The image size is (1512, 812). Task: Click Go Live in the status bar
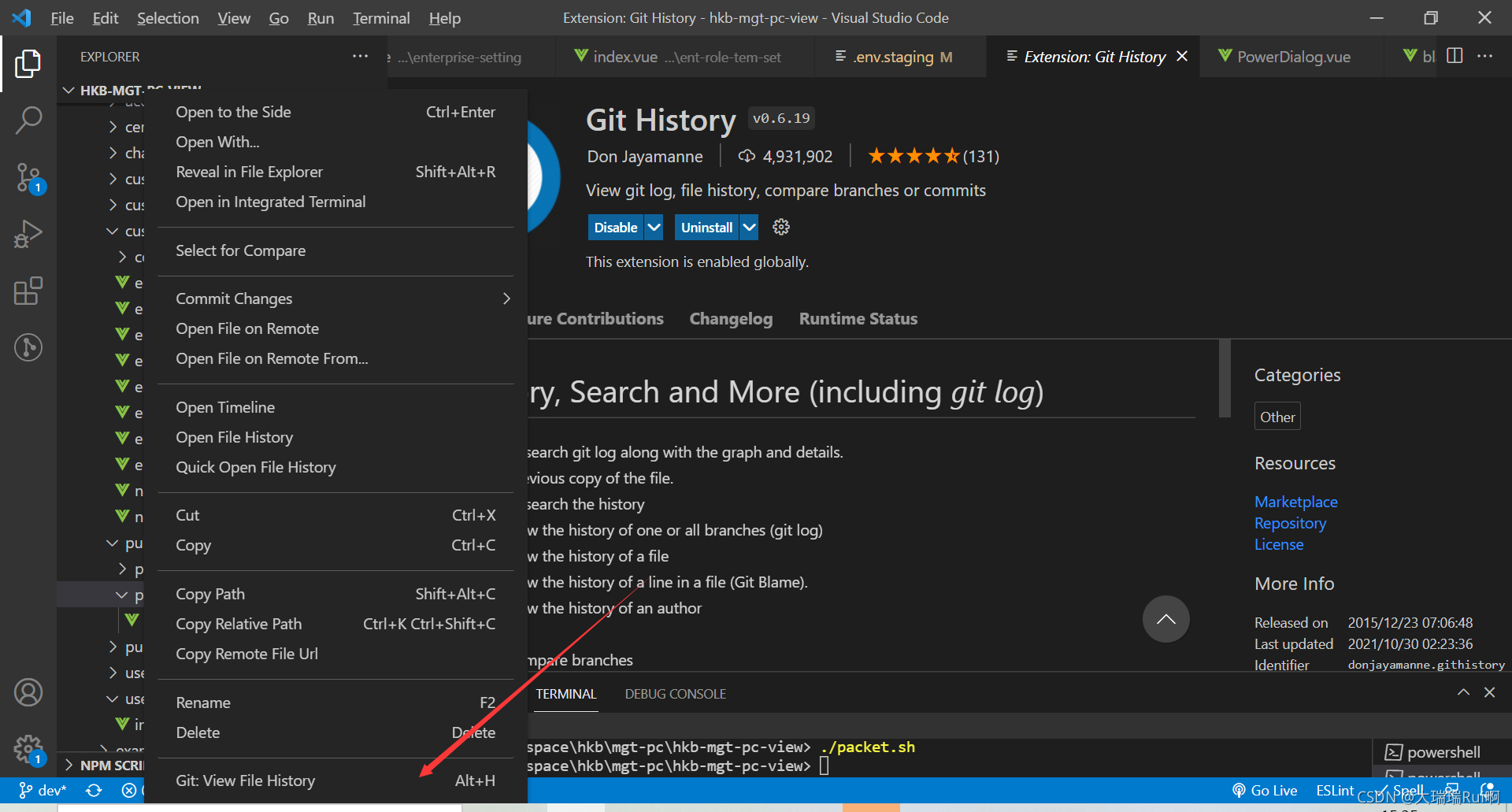(x=1273, y=790)
